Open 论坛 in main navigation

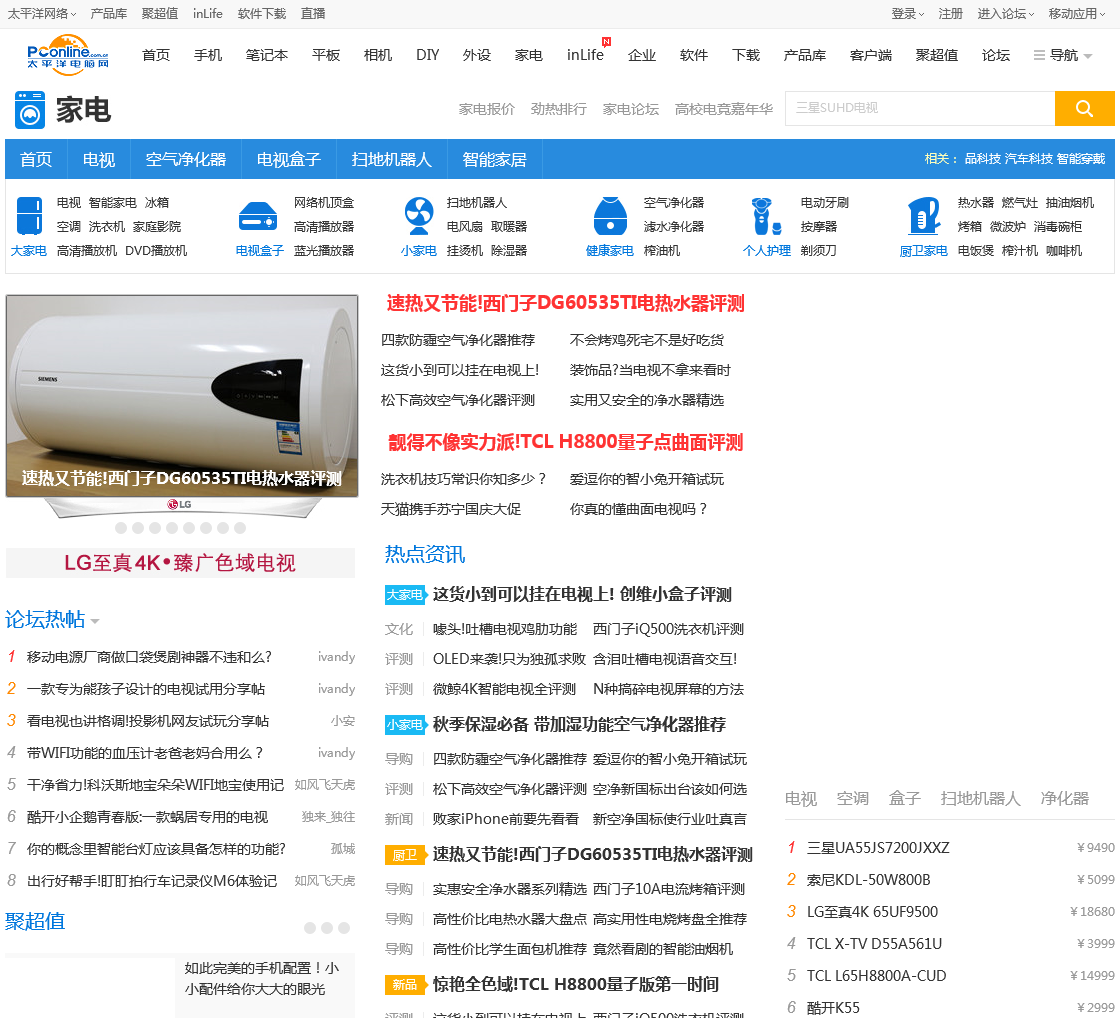(995, 55)
